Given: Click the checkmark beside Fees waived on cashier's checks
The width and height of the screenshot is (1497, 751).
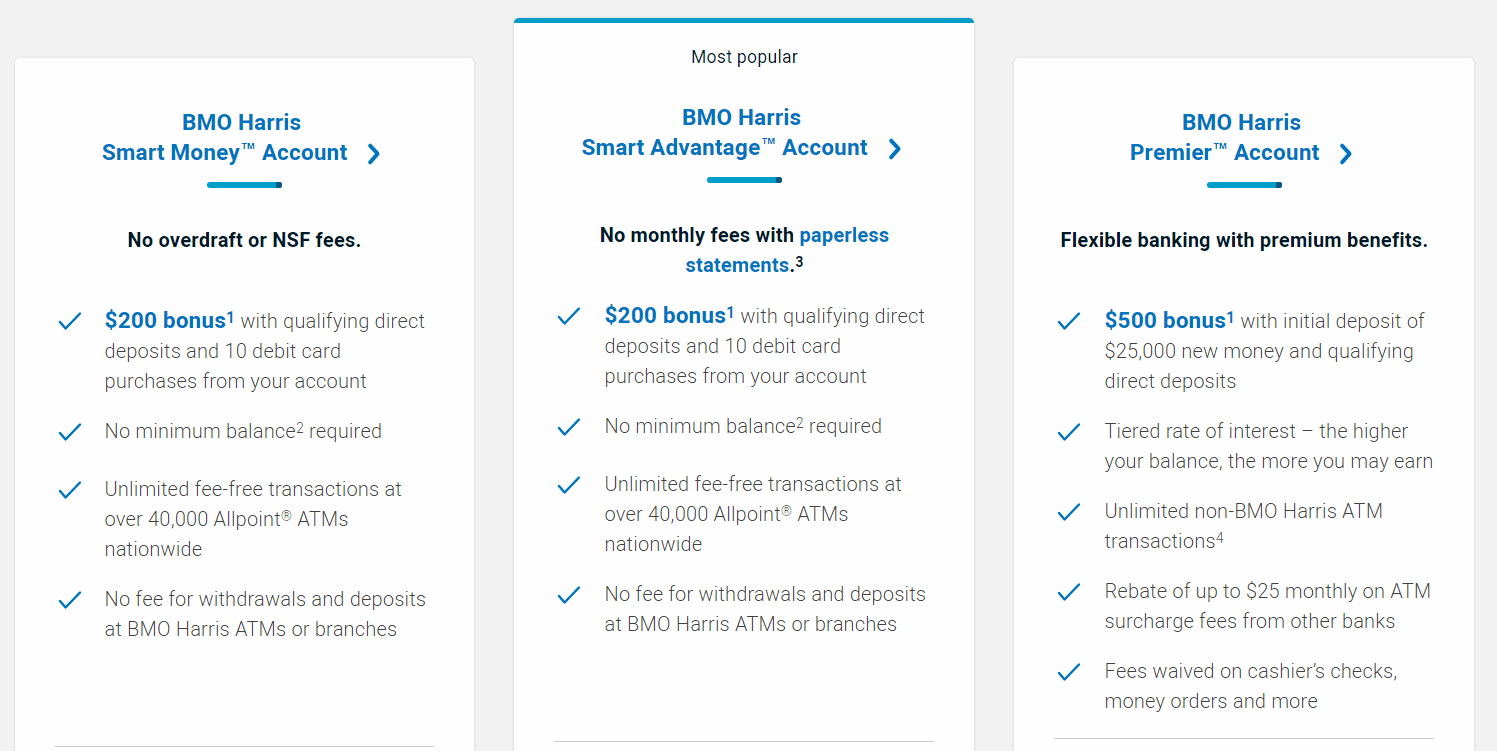Looking at the screenshot, I should 1068,672.
